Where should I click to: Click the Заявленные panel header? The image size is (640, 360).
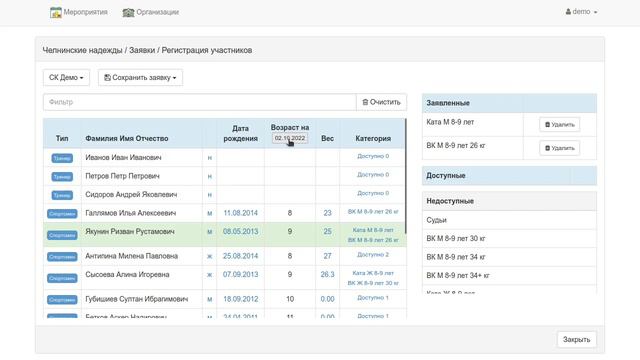tap(509, 103)
